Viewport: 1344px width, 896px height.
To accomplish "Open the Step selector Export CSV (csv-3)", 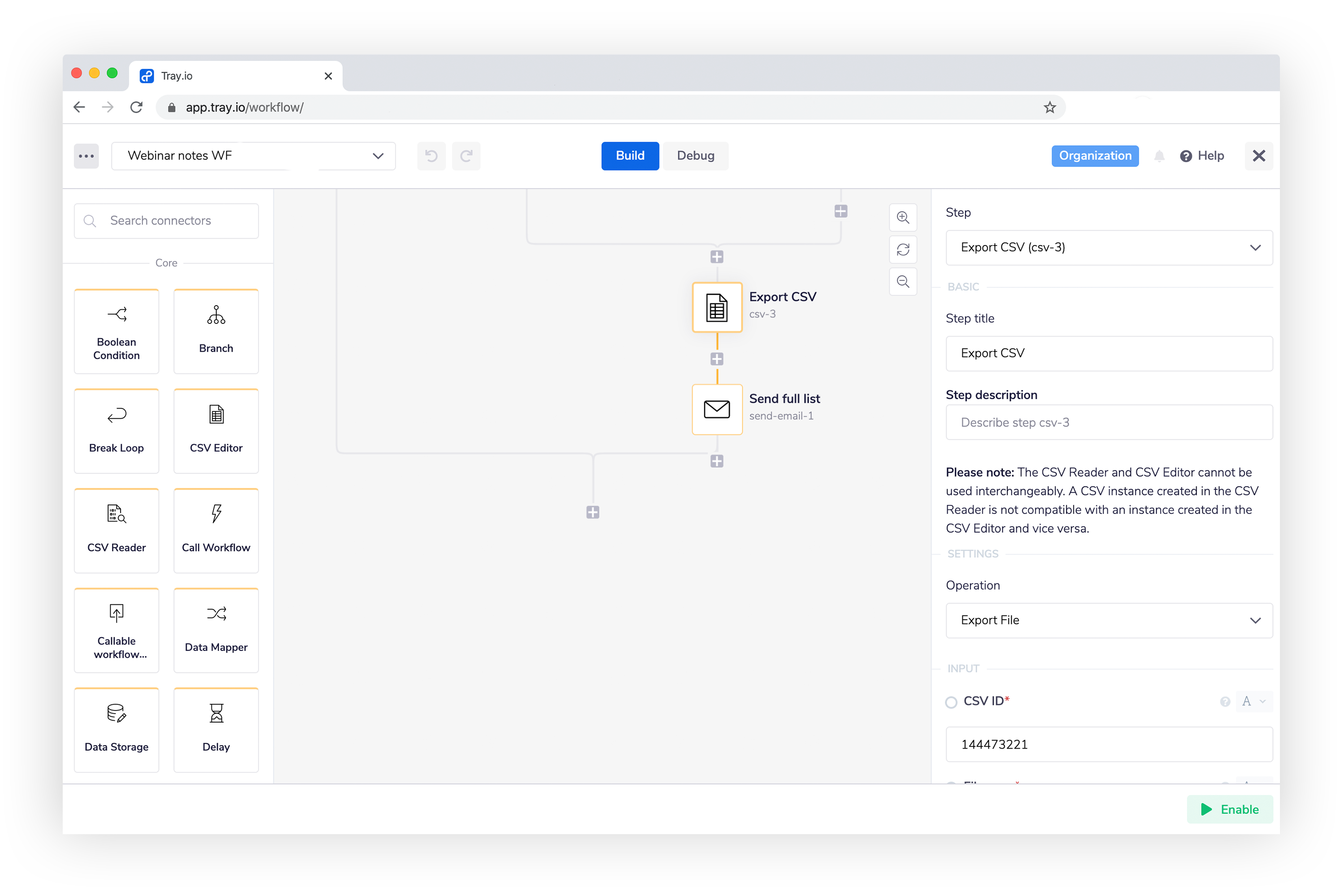I will coord(1108,247).
